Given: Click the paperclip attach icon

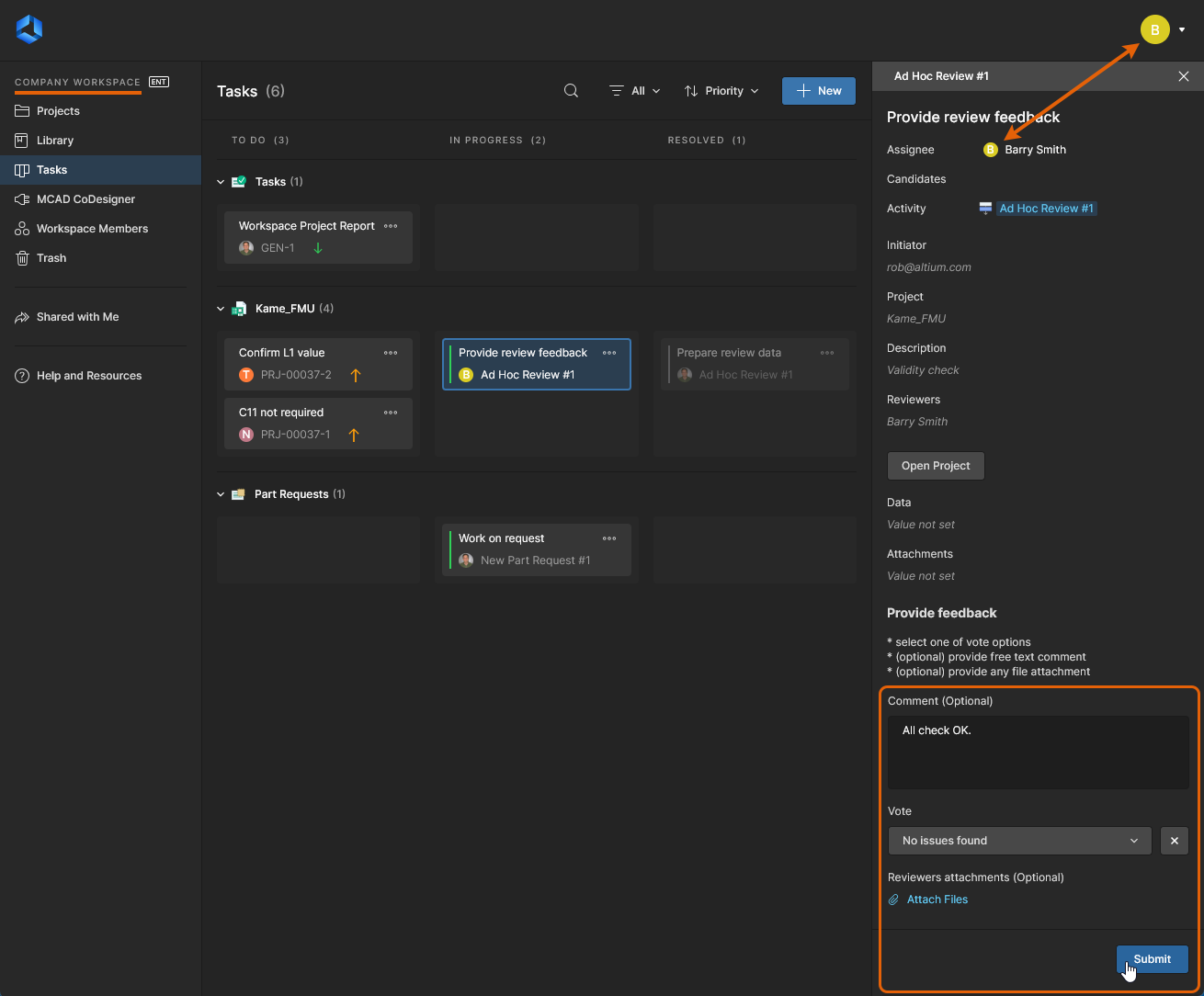Looking at the screenshot, I should click(x=893, y=900).
